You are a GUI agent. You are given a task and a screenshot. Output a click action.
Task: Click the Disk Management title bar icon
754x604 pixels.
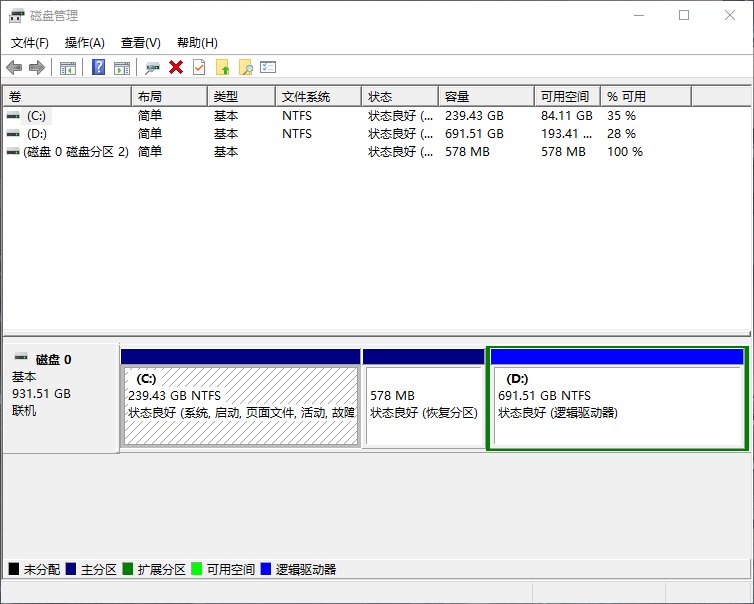click(x=16, y=15)
